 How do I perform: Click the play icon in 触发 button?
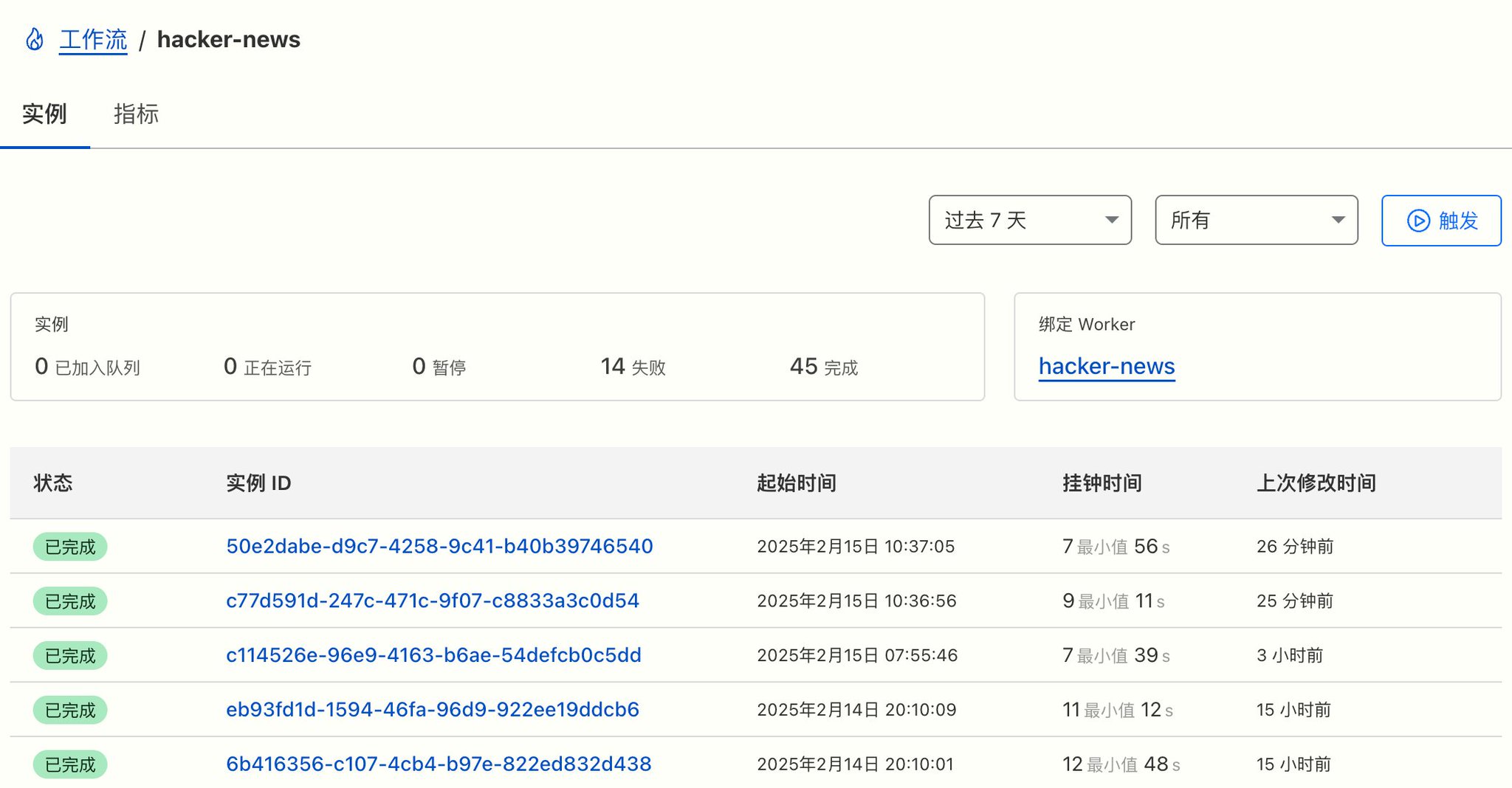click(1418, 221)
